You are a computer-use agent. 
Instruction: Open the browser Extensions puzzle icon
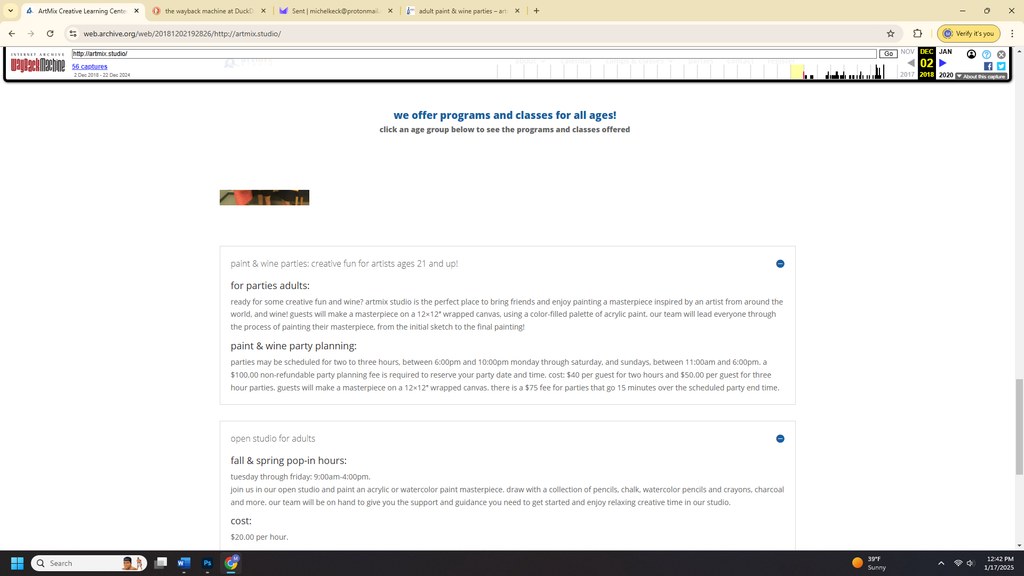[x=918, y=33]
